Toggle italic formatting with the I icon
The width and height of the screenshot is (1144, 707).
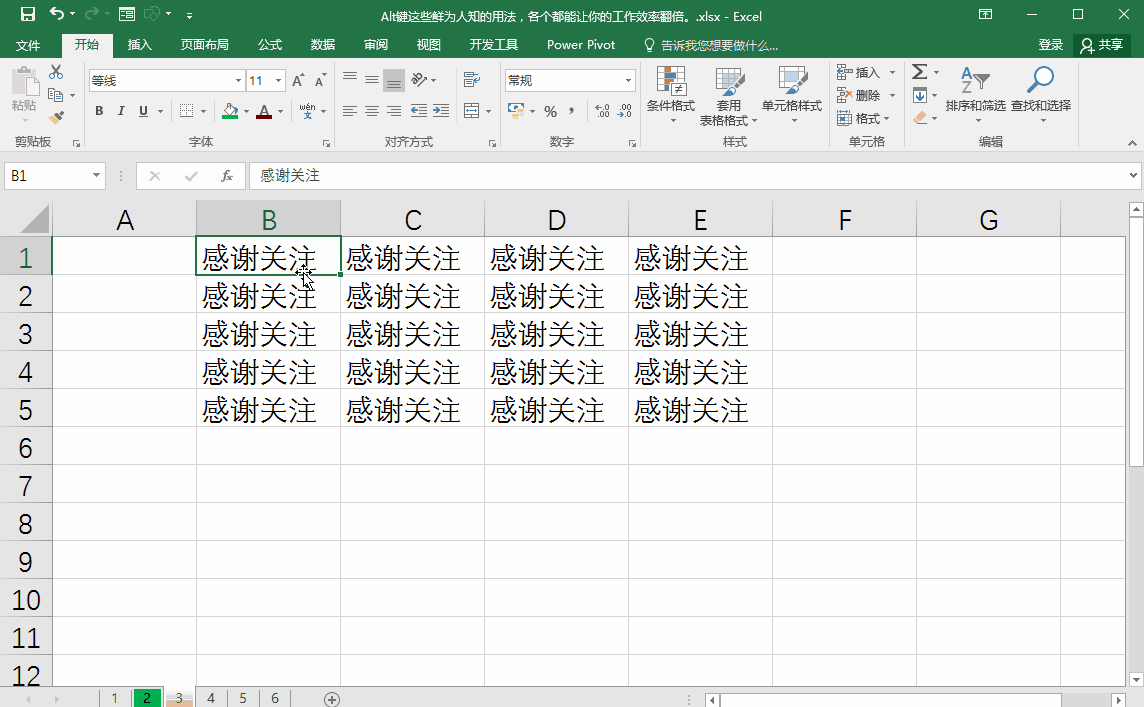point(120,111)
